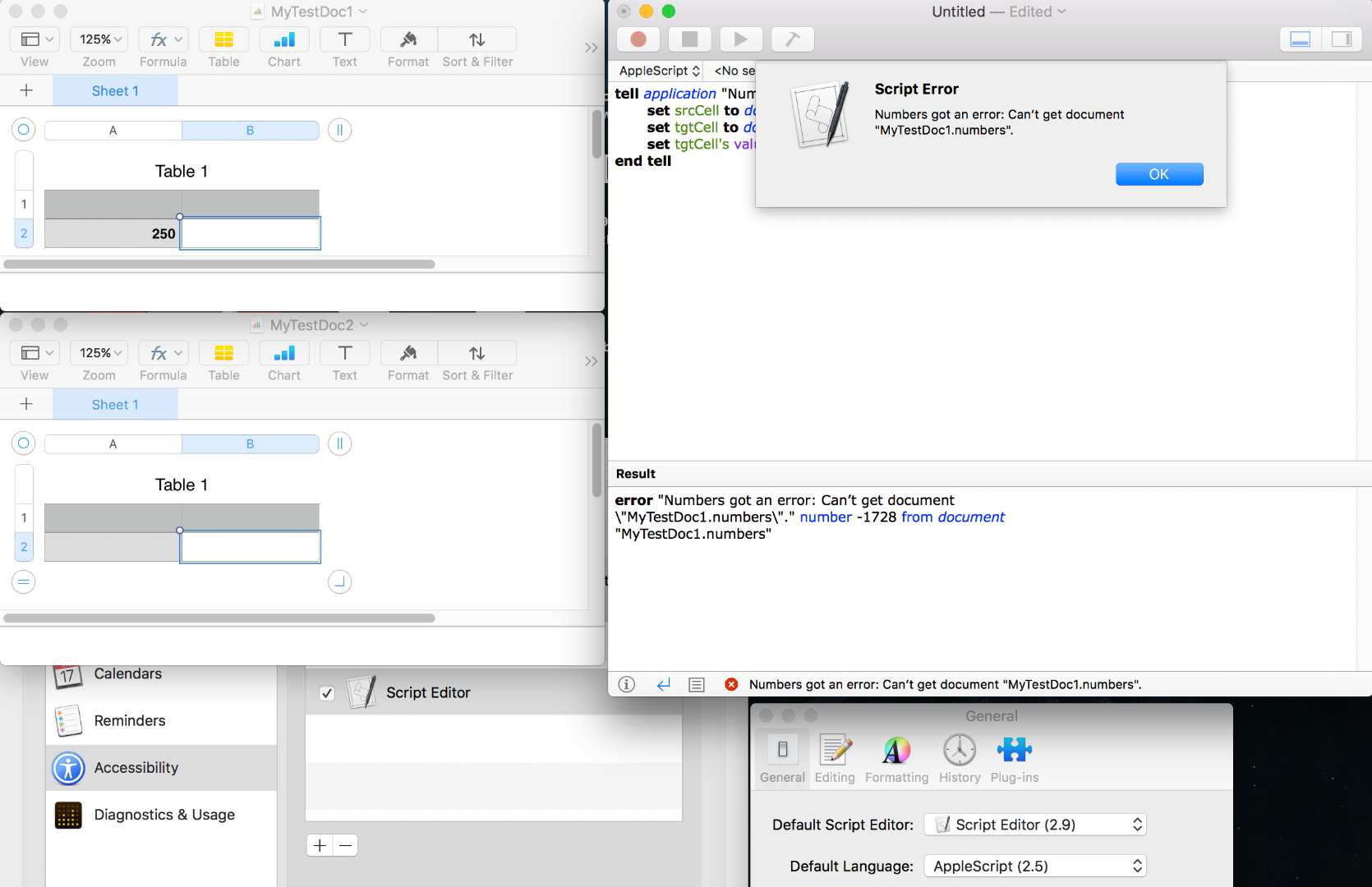Expand more toolbar items in MyTestDoc1

pyautogui.click(x=592, y=48)
